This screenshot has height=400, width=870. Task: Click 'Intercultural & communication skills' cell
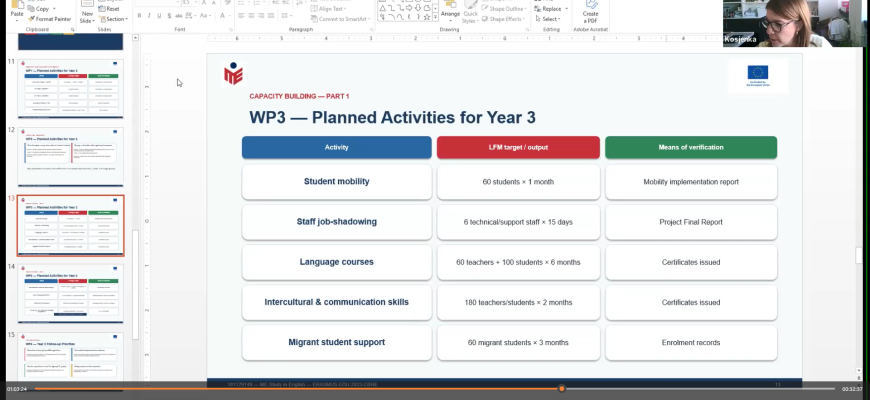coord(337,302)
